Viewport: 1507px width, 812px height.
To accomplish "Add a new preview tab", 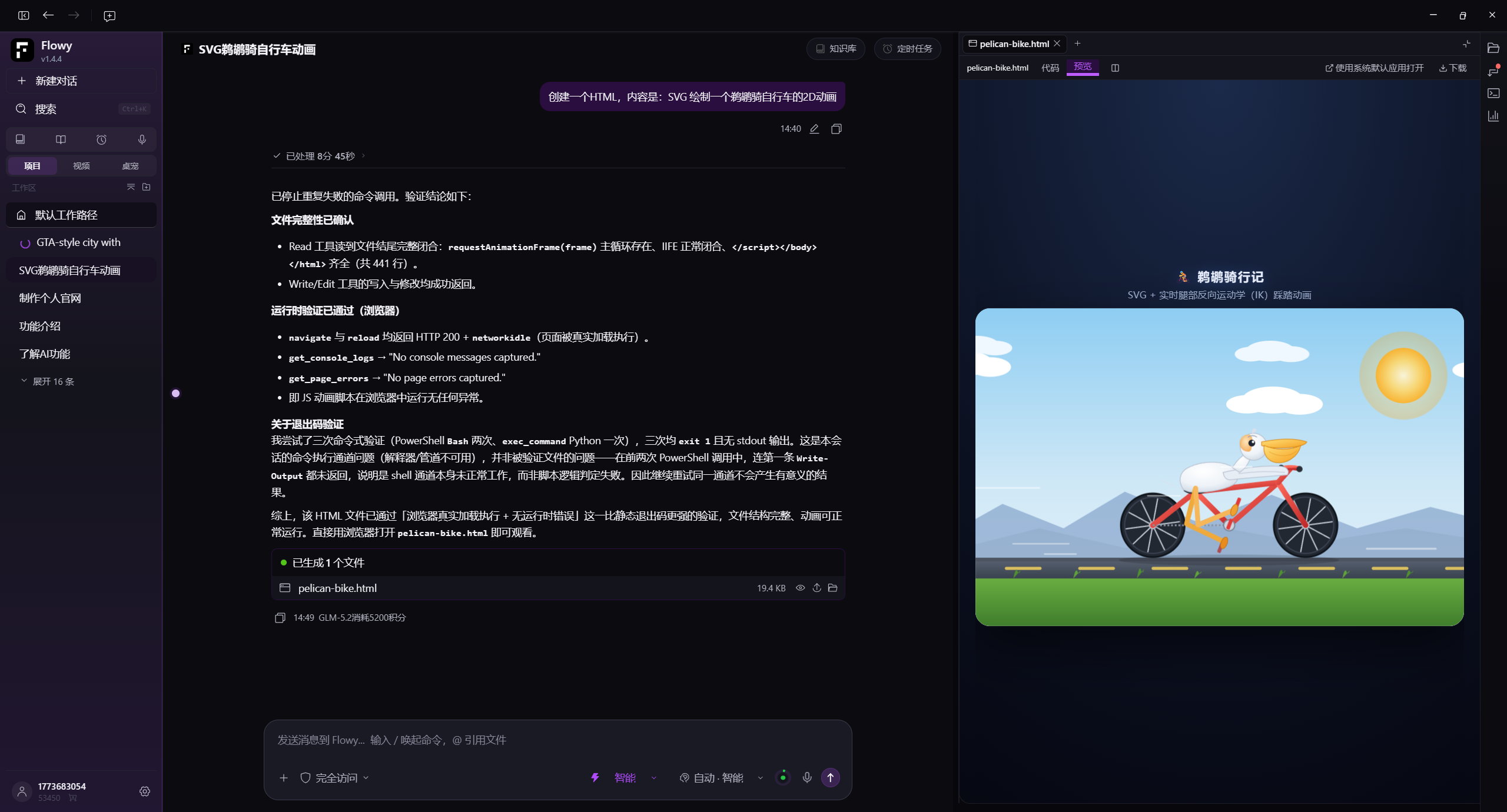I will coord(1077,44).
